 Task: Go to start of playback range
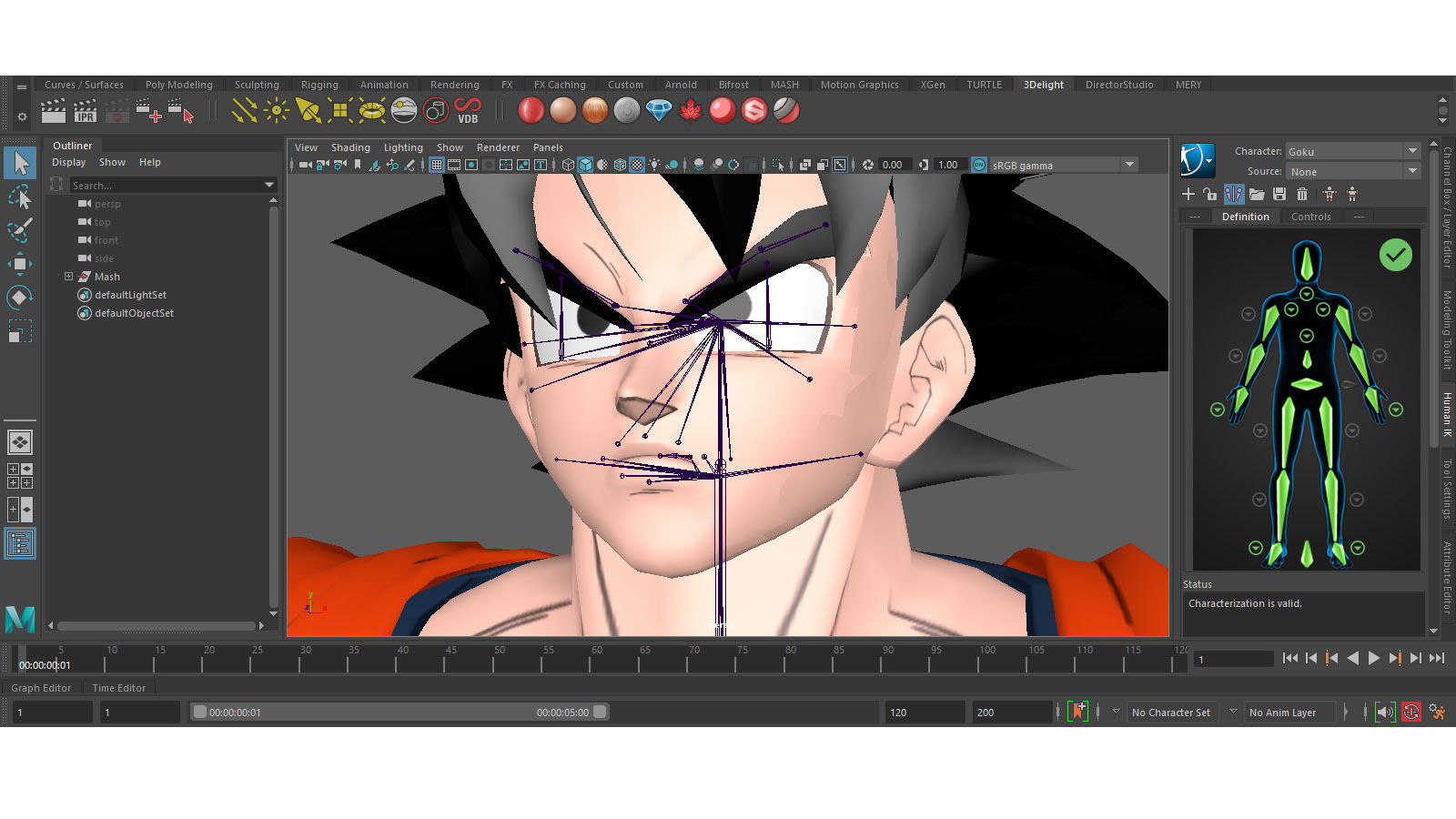(x=1290, y=658)
